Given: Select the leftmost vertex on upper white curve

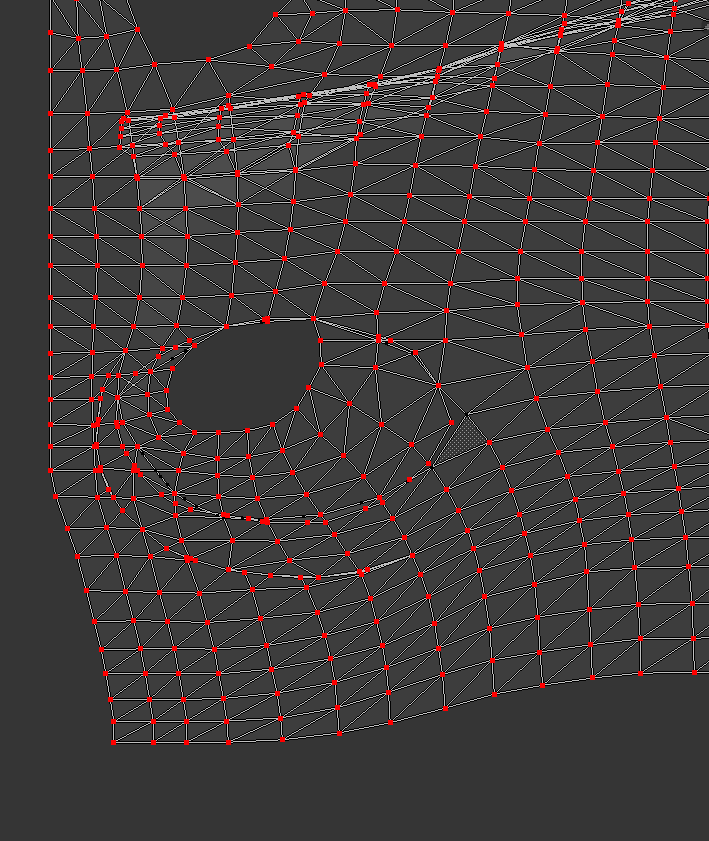Looking at the screenshot, I should [124, 119].
